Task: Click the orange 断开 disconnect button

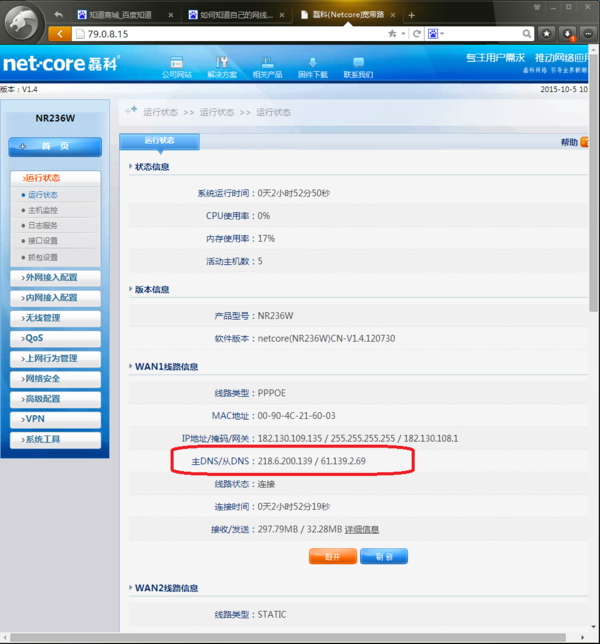Action: tap(333, 557)
